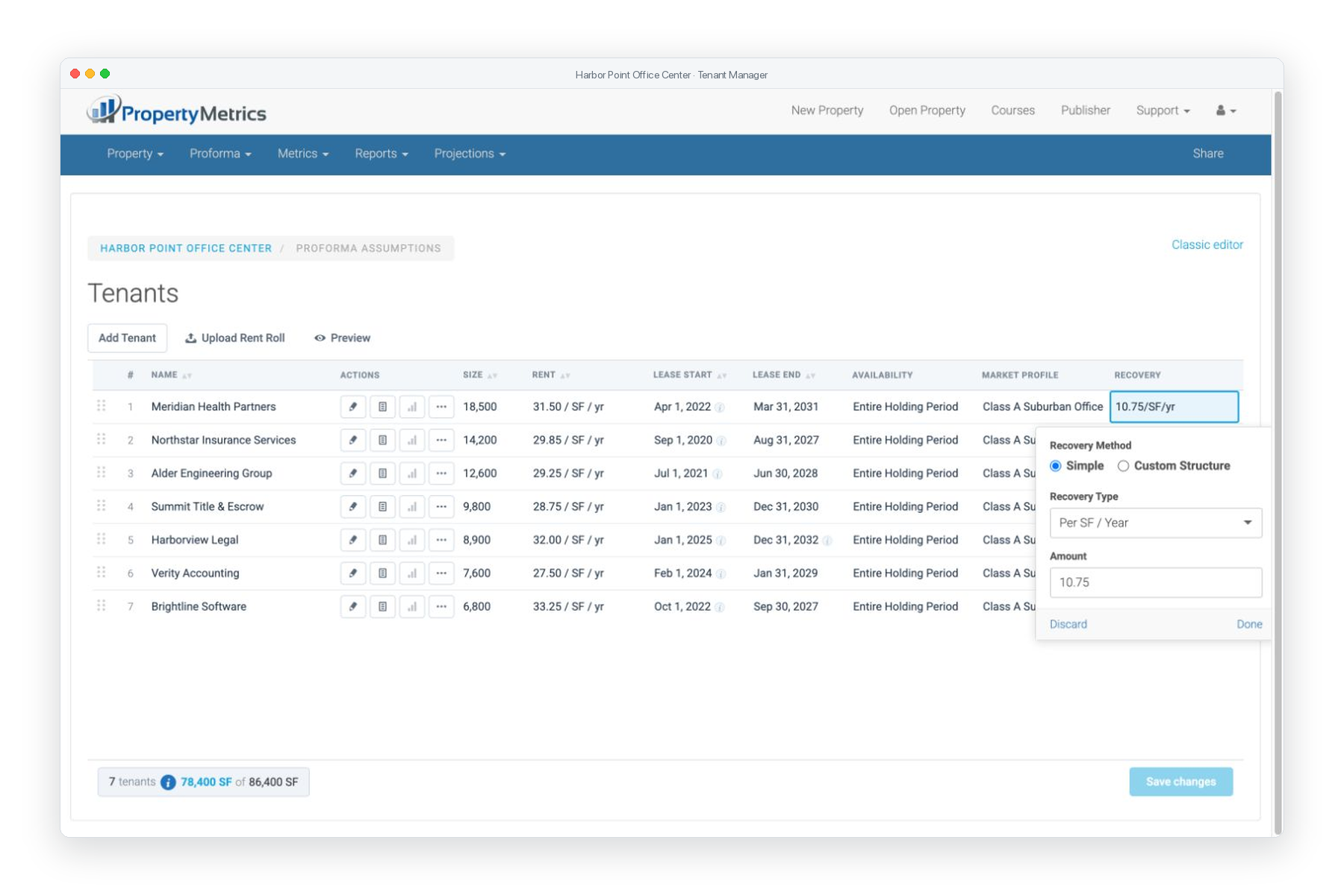Open the user account dropdown

(x=1226, y=111)
